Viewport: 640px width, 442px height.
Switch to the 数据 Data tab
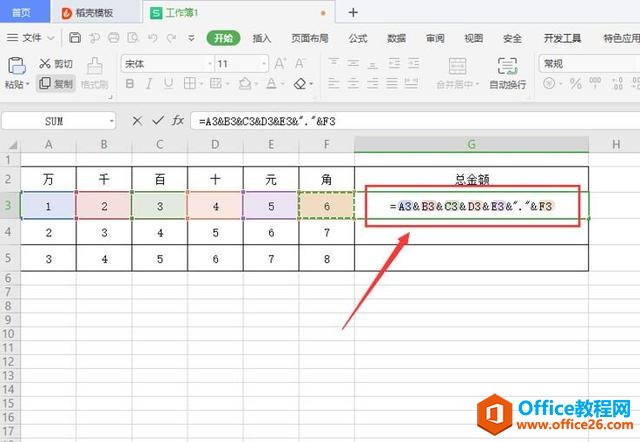point(396,38)
